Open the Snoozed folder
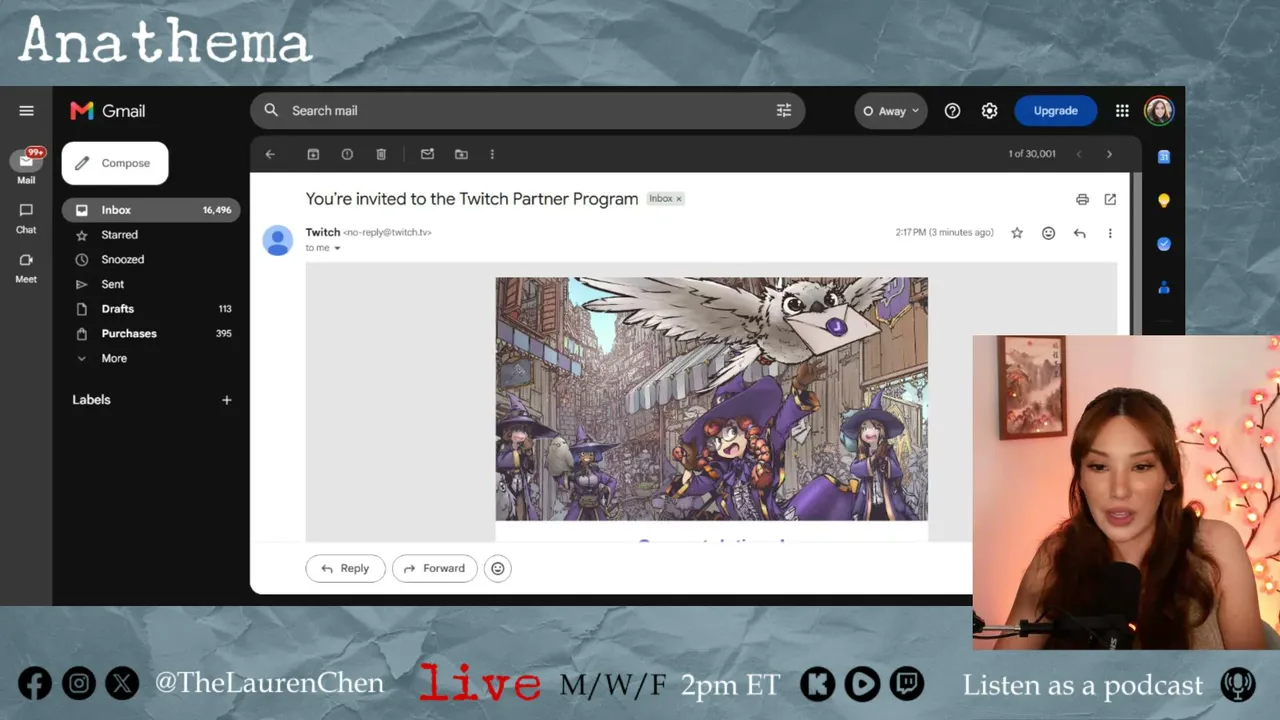1280x720 pixels. pos(152,260)
